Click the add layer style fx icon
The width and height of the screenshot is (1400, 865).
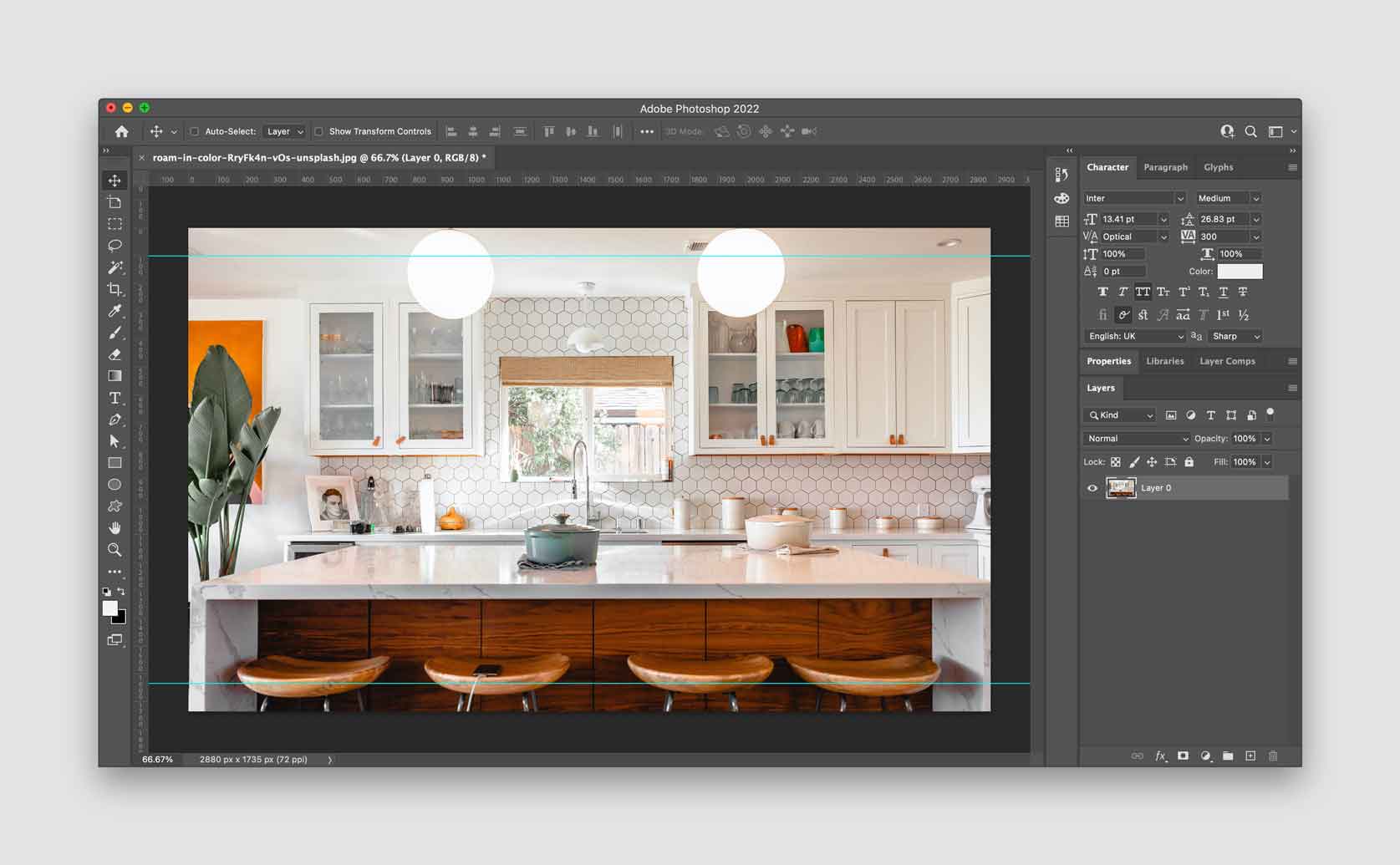click(1160, 756)
